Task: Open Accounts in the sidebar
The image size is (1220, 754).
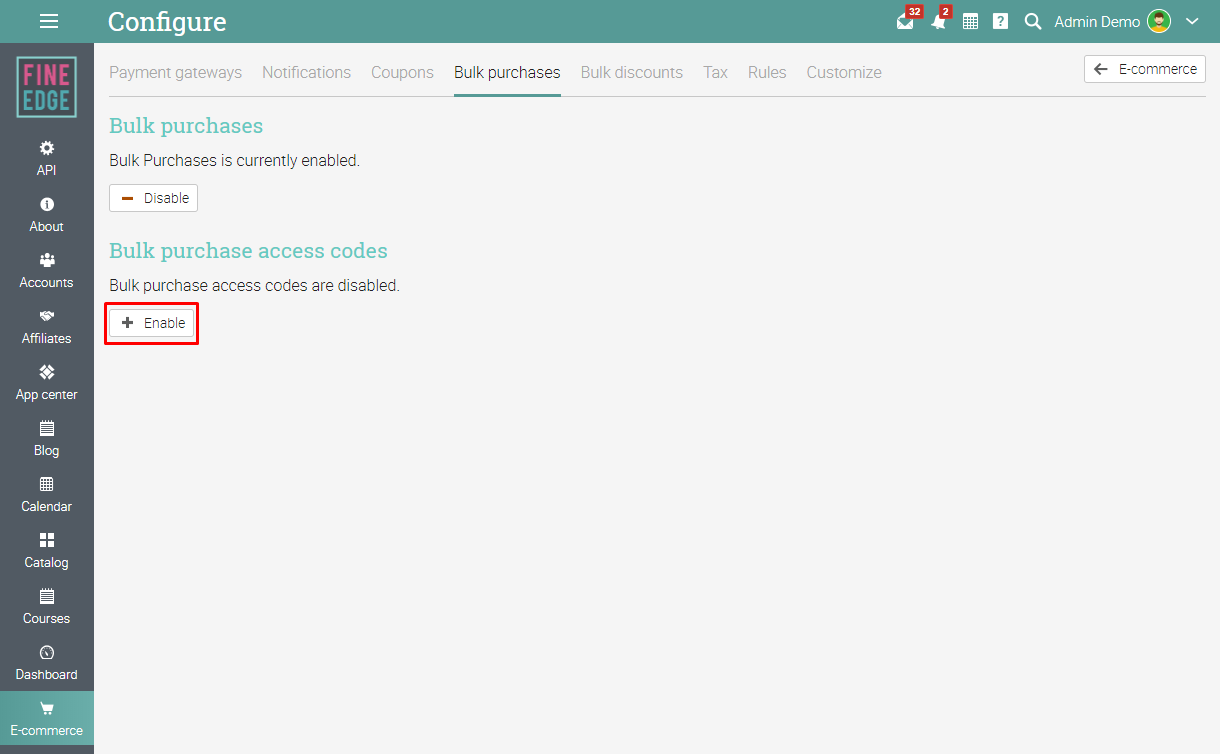Action: coord(47,271)
